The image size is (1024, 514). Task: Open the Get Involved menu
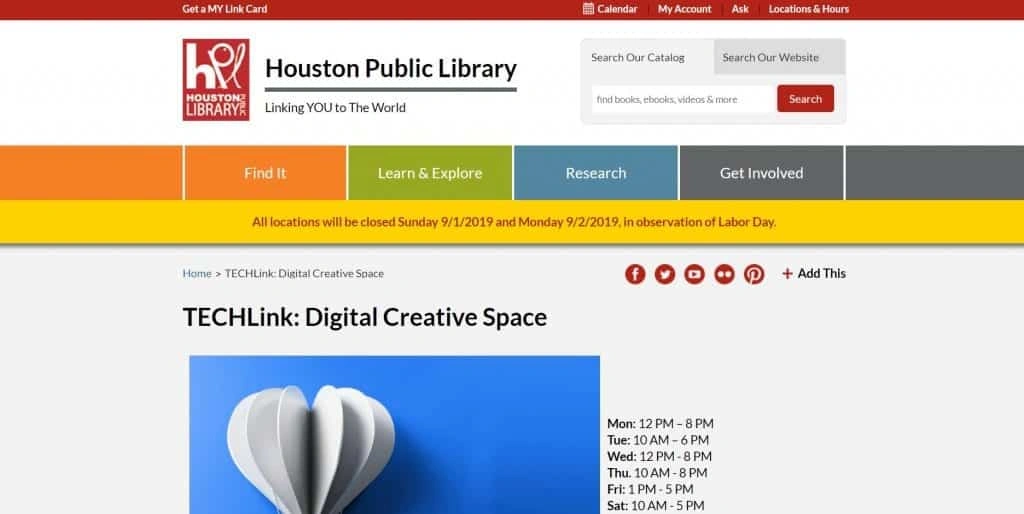(x=761, y=173)
